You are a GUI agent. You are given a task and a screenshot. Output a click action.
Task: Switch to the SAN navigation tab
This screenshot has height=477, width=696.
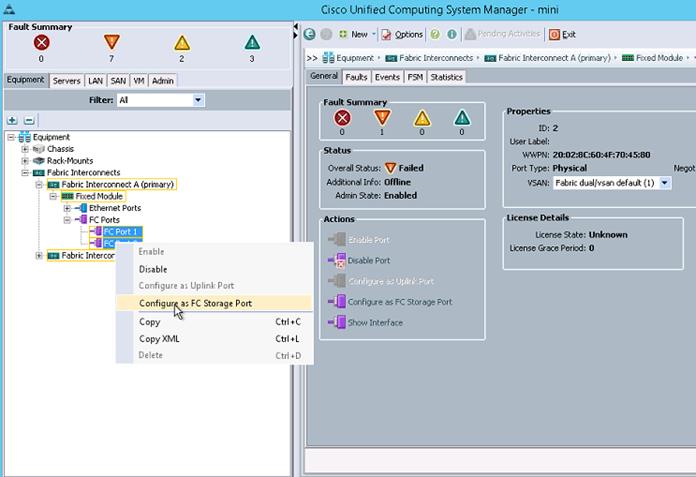click(x=118, y=80)
